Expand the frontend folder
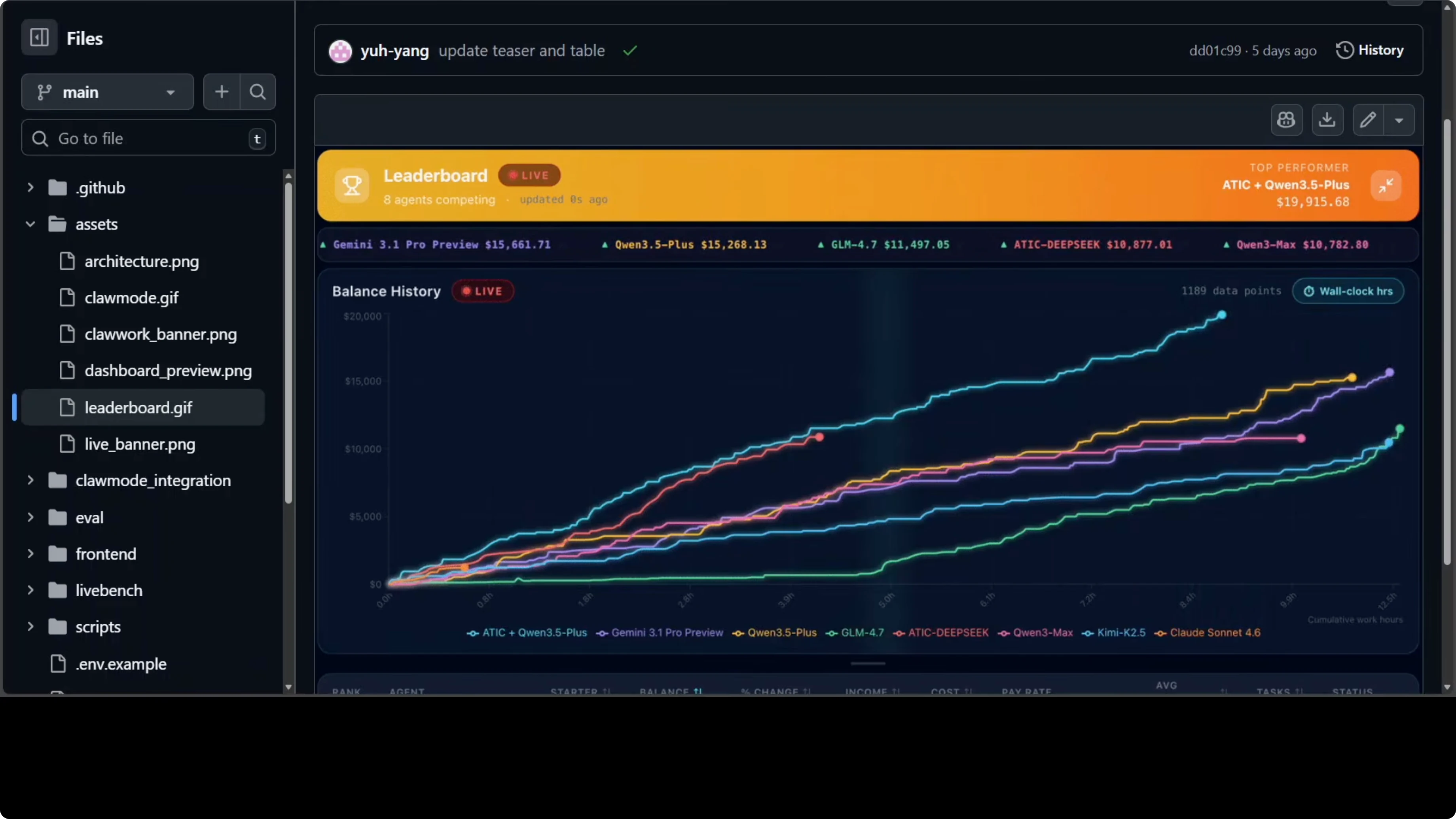 (30, 554)
